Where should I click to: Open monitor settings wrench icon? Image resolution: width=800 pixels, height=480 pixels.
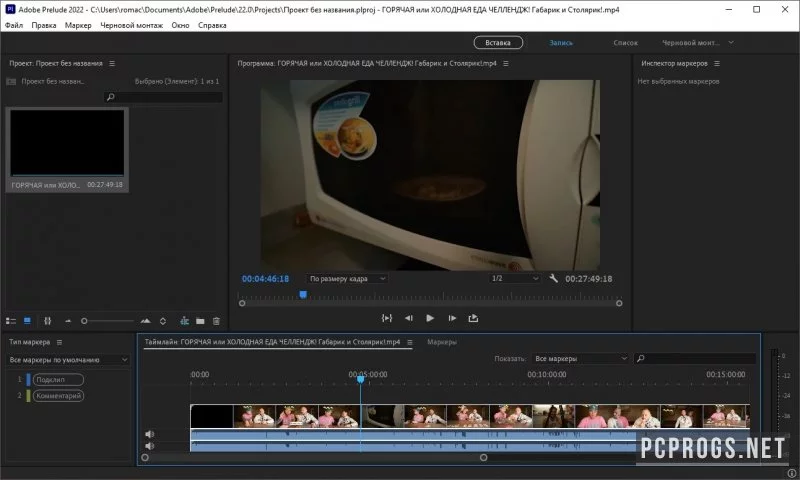[554, 278]
